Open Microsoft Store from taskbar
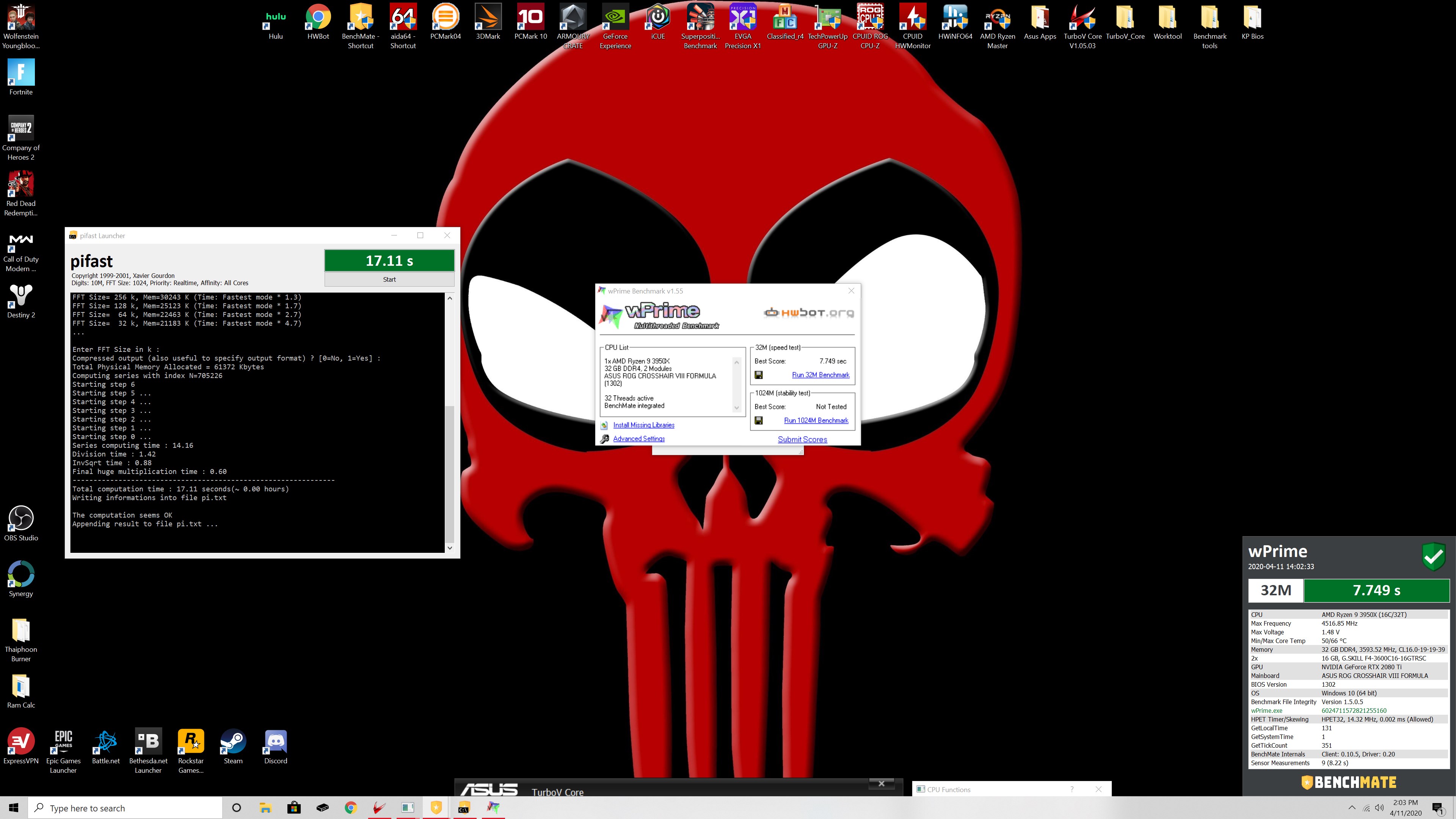 (x=293, y=808)
